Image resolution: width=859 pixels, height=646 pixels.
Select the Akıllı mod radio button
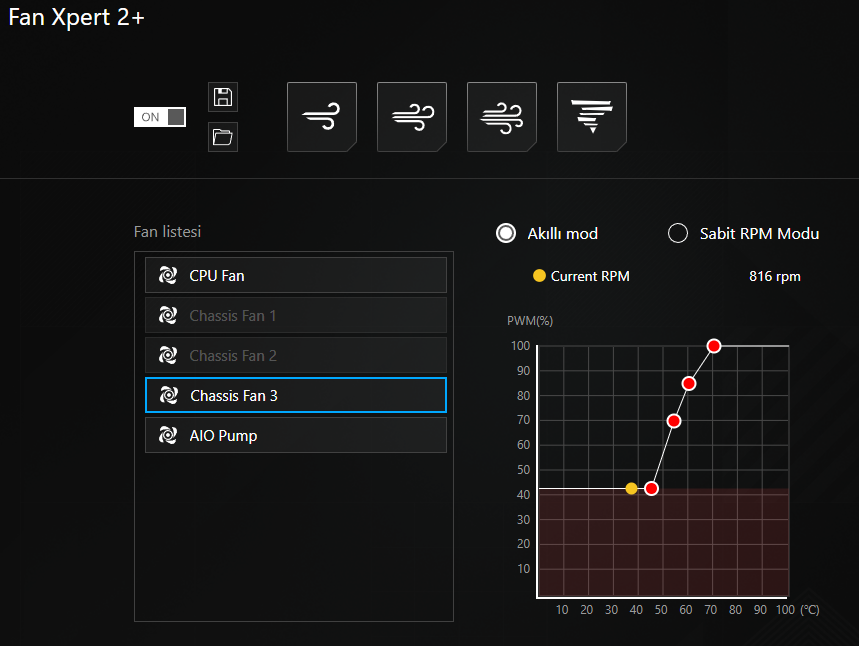coord(506,233)
